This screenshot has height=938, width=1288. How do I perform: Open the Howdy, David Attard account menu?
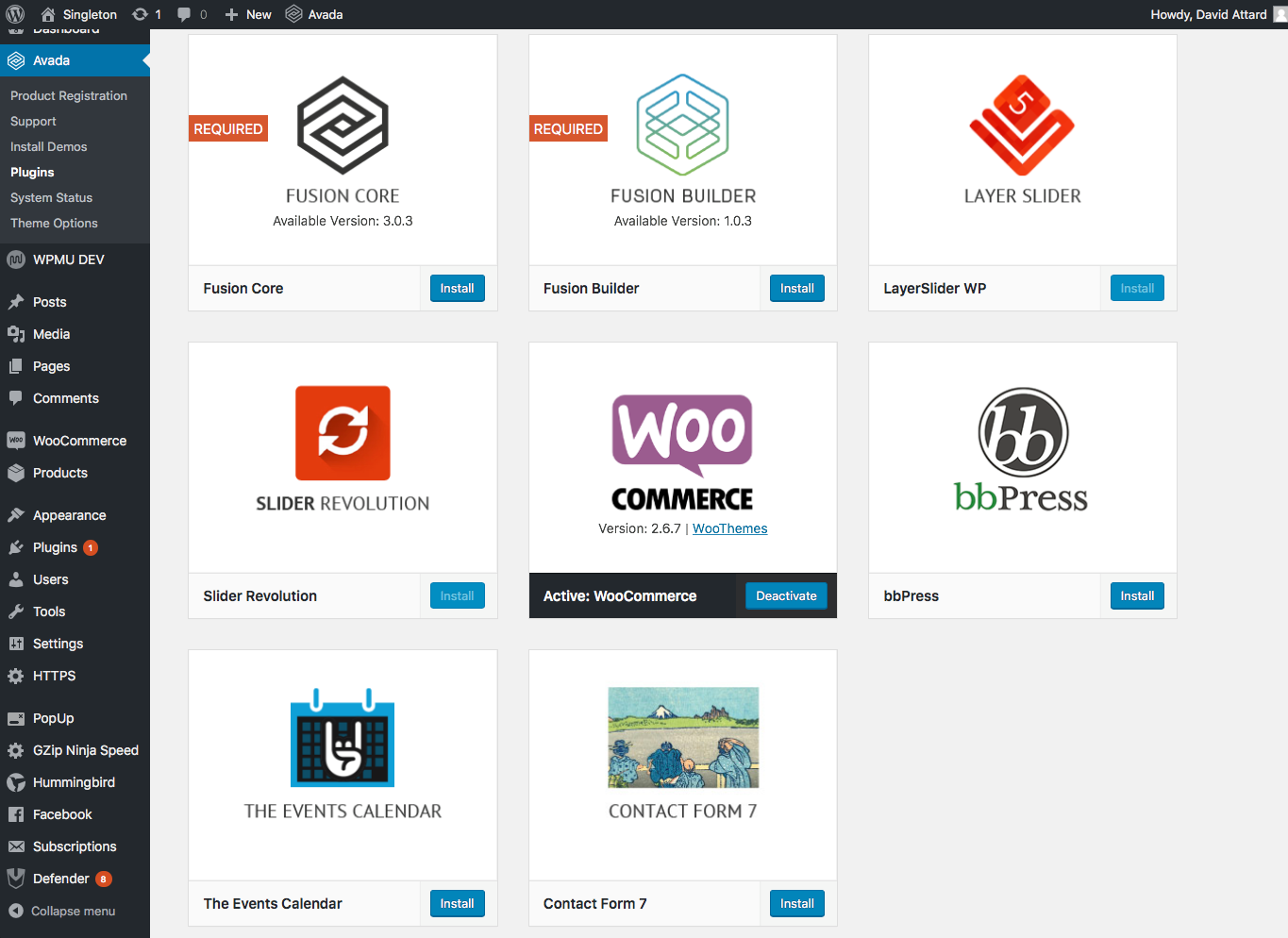coord(1209,14)
